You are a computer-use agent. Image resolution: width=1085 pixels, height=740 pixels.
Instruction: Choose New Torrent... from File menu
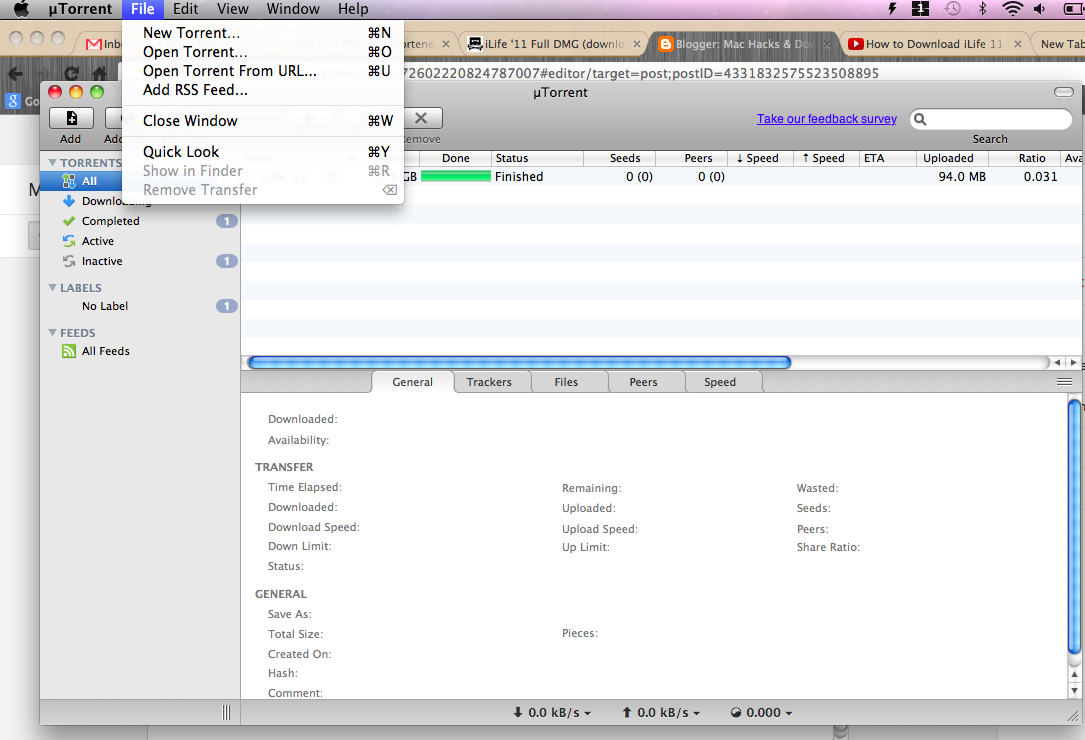tap(263, 33)
